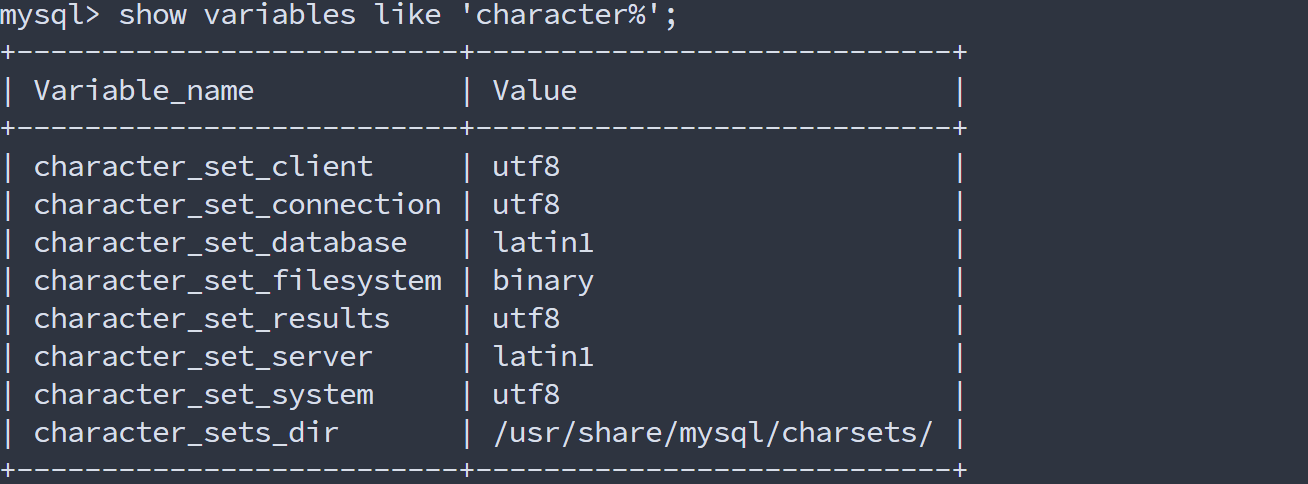Select the character_set_client variable name
This screenshot has width=1308, height=484.
pos(203,166)
